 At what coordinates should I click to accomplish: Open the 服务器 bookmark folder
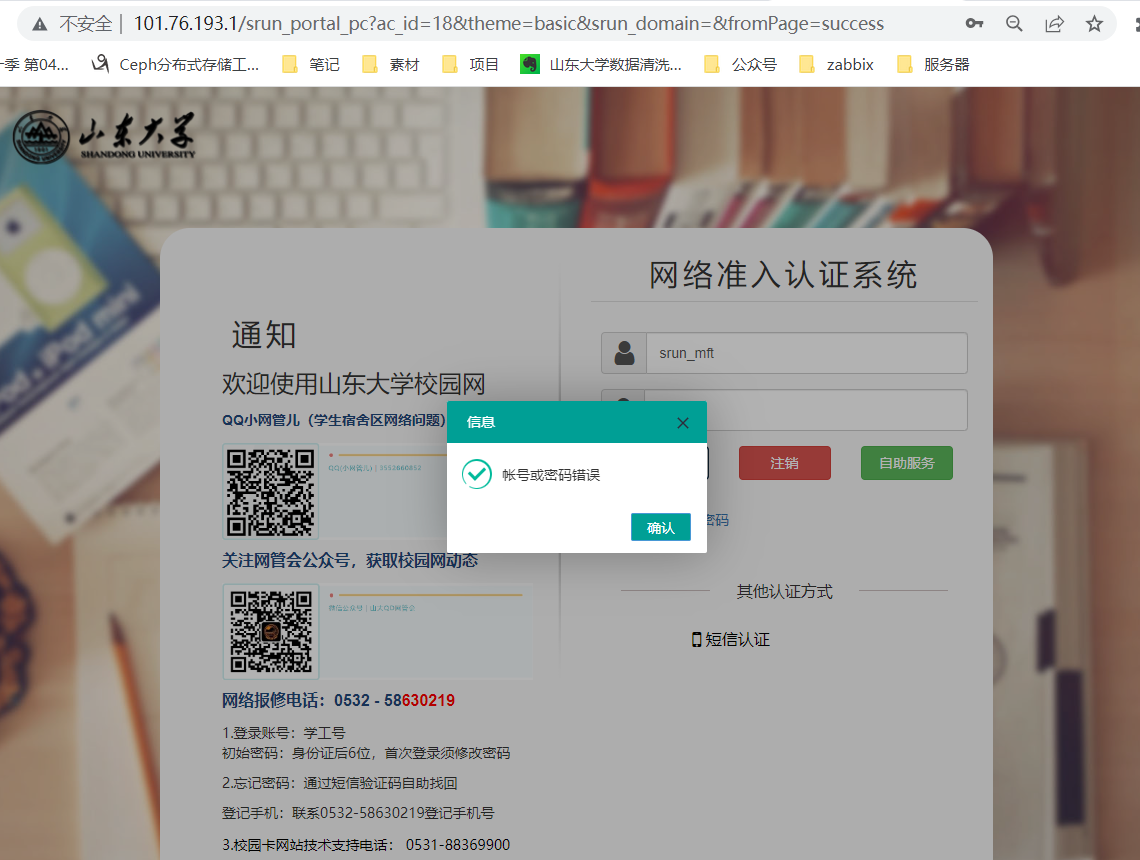[x=934, y=65]
